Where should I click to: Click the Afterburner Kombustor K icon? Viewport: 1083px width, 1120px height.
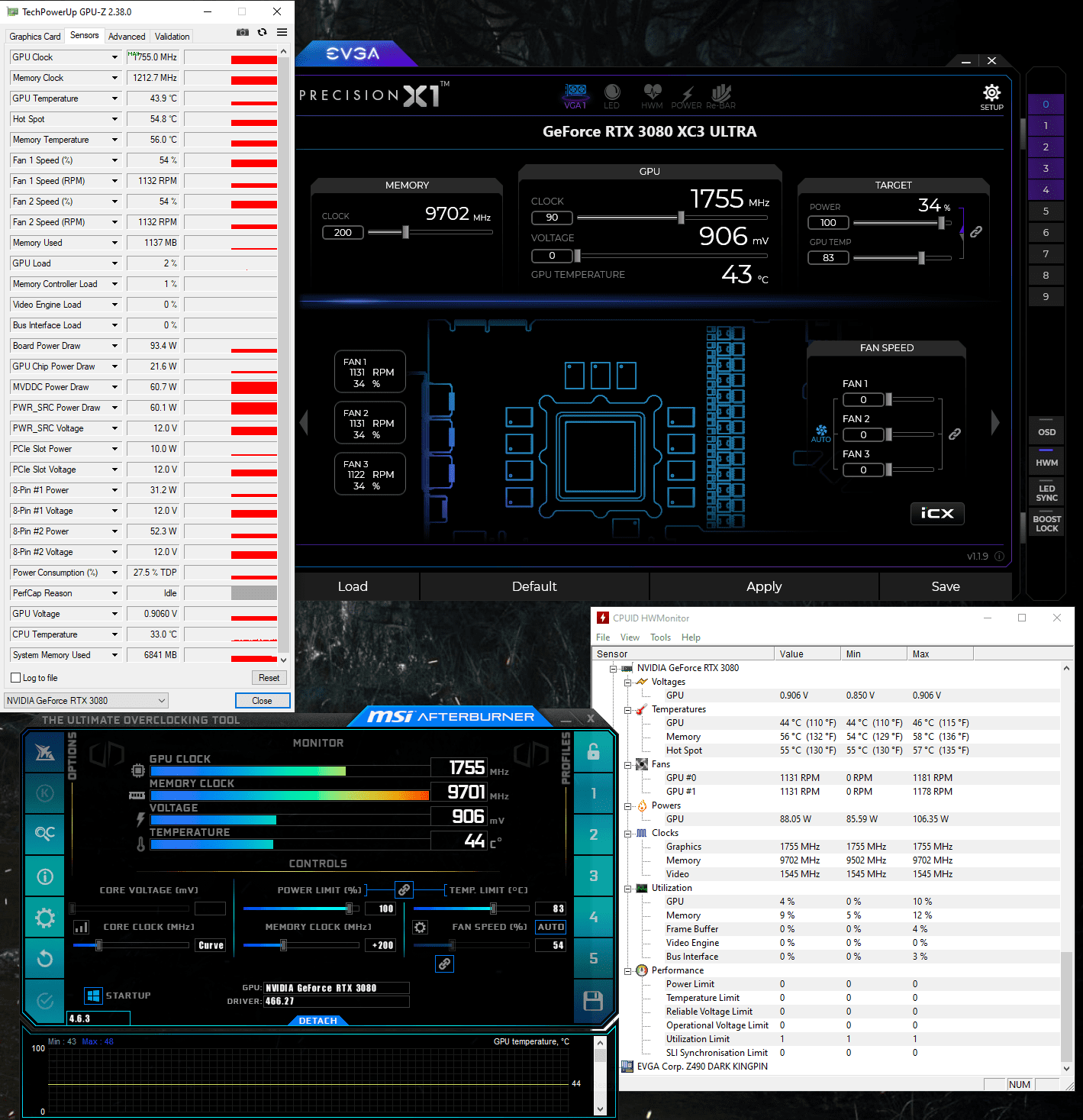[45, 793]
